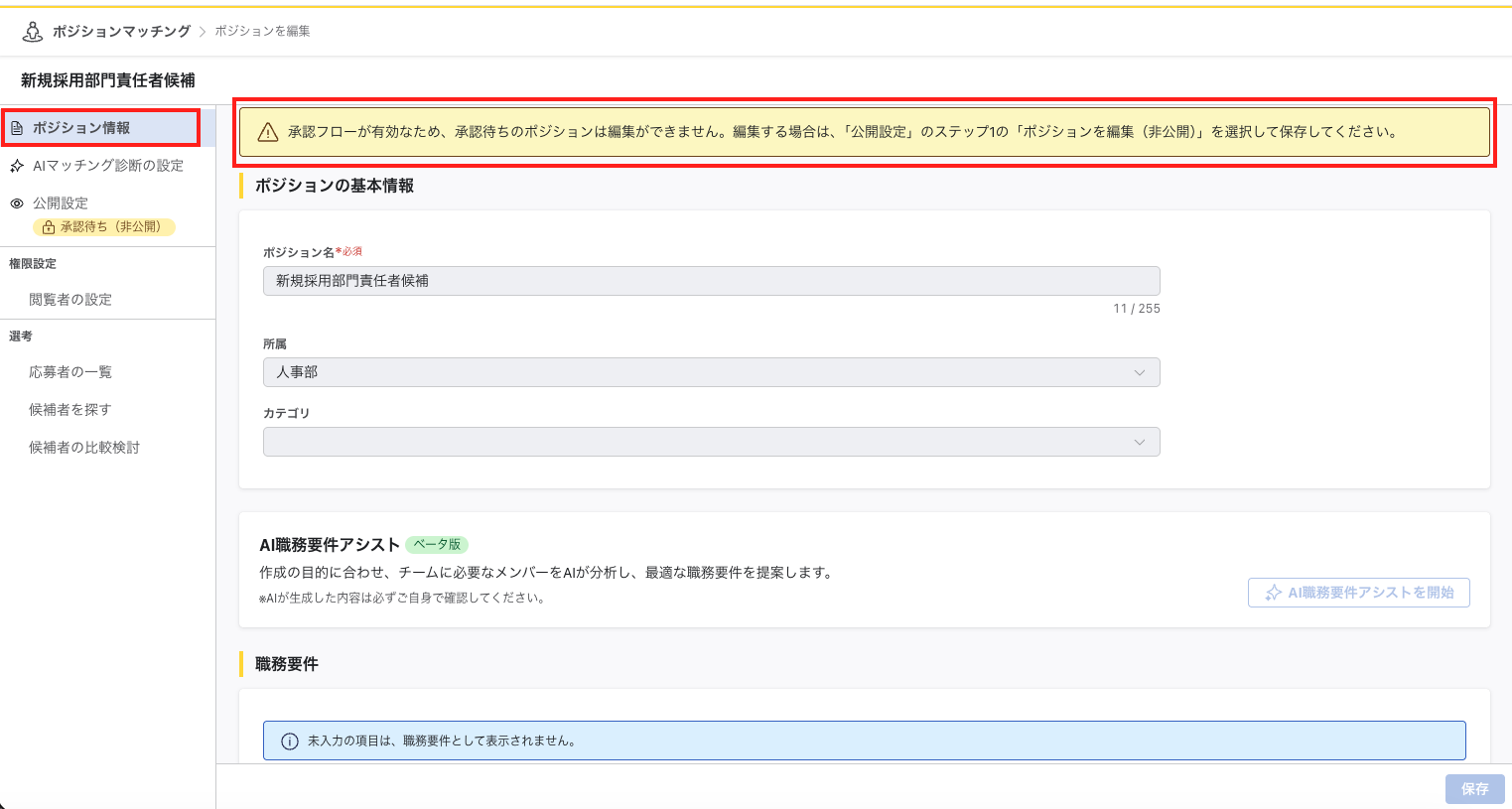1512x809 pixels.
Task: Click the ポジションを編集 breadcrumb text
Action: [262, 32]
